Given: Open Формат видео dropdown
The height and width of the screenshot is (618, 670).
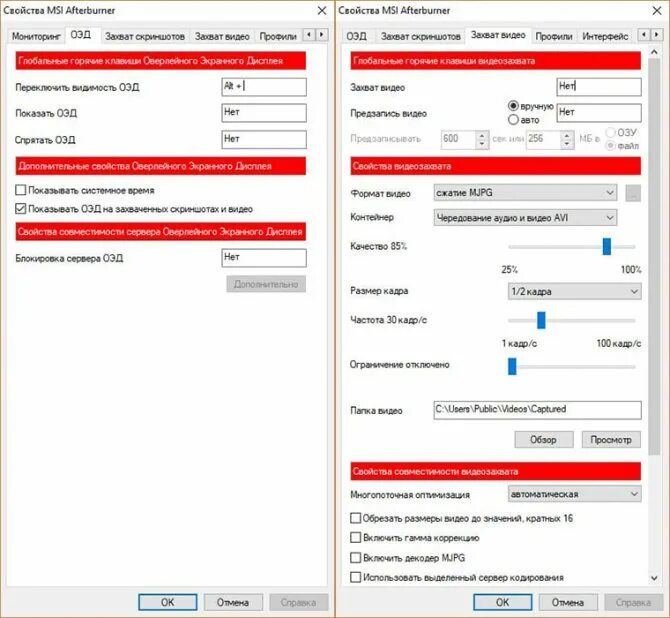Looking at the screenshot, I should pos(525,193).
